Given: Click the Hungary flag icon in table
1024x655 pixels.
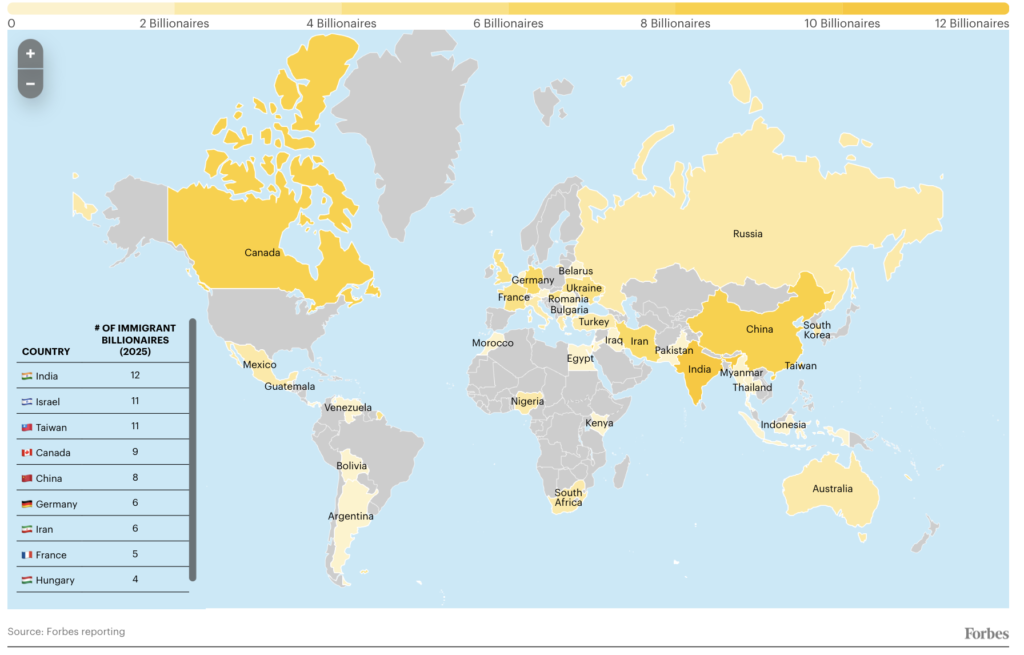Looking at the screenshot, I should tap(26, 581).
